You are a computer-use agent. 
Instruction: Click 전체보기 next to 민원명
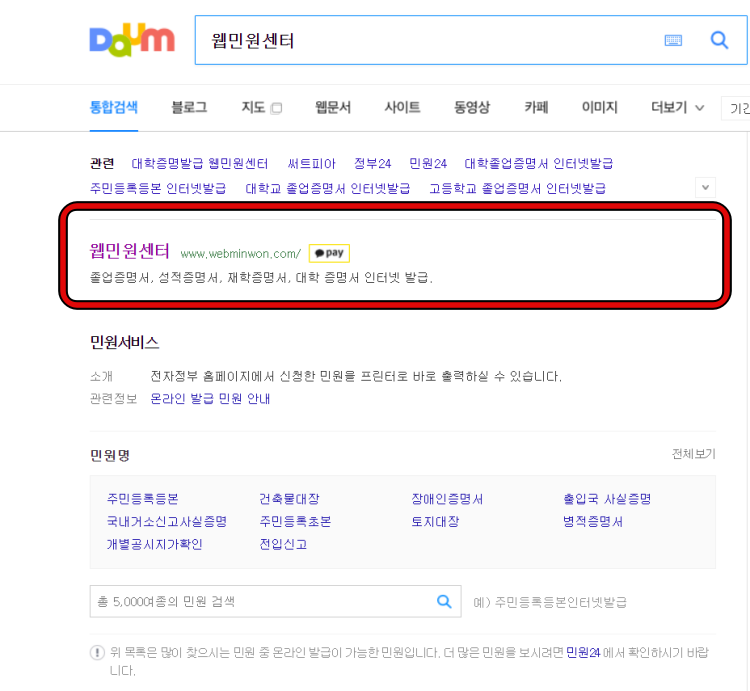[694, 454]
